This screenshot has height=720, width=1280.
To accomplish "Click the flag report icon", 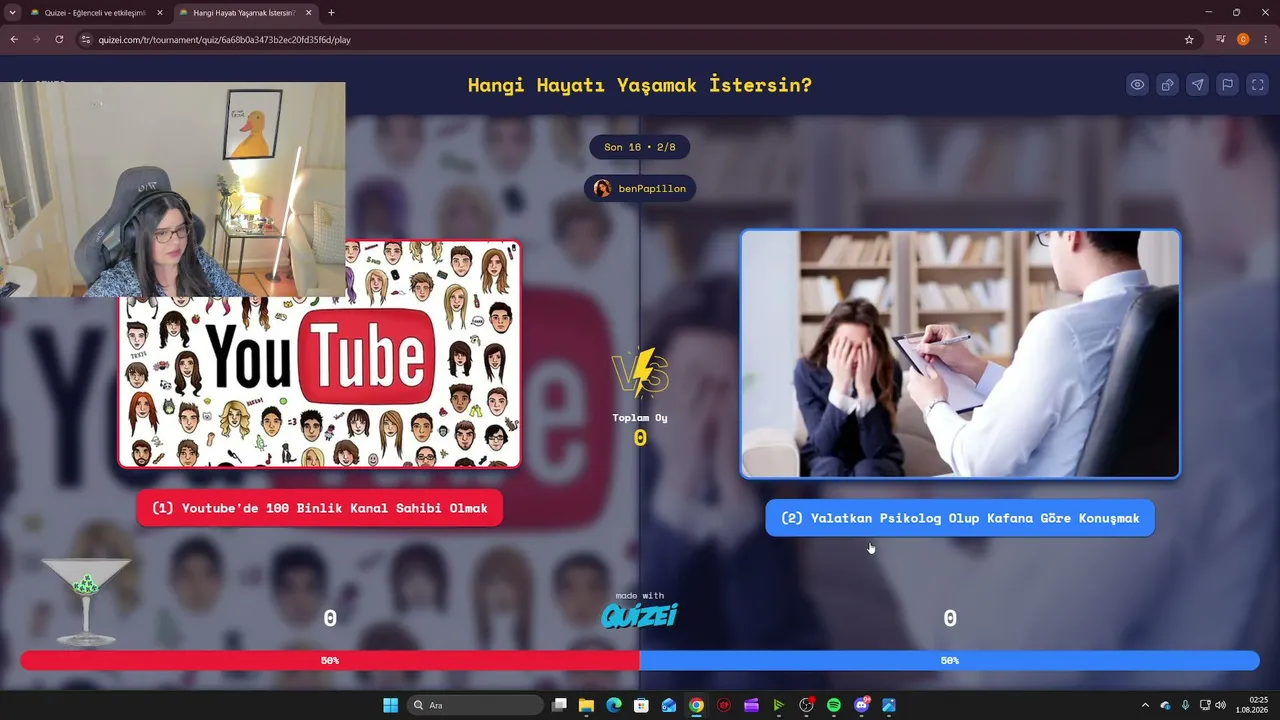I will (1227, 85).
